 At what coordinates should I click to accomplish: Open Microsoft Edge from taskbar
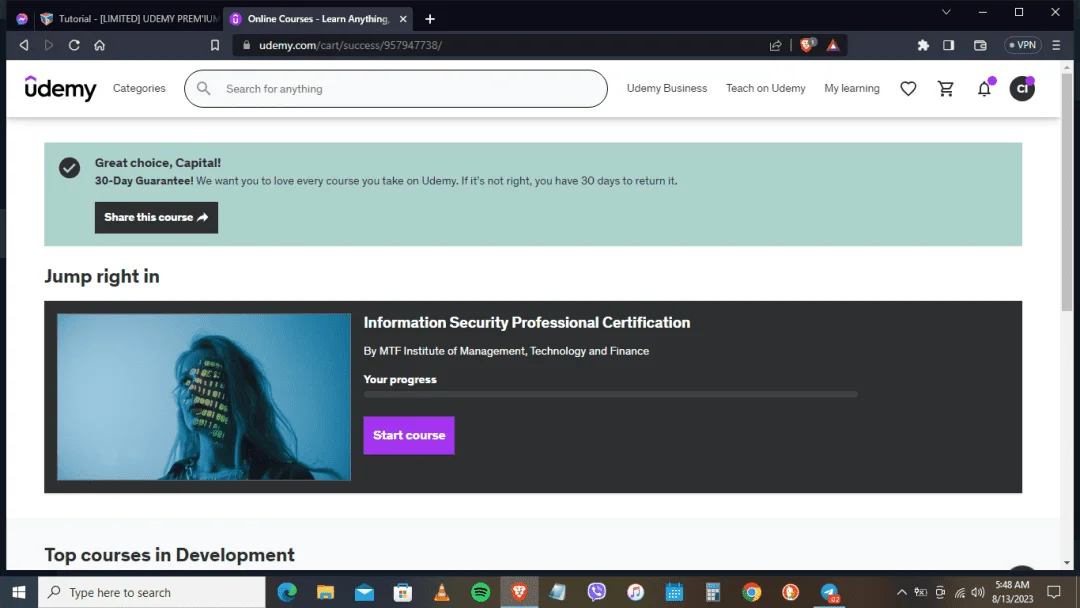click(x=287, y=592)
